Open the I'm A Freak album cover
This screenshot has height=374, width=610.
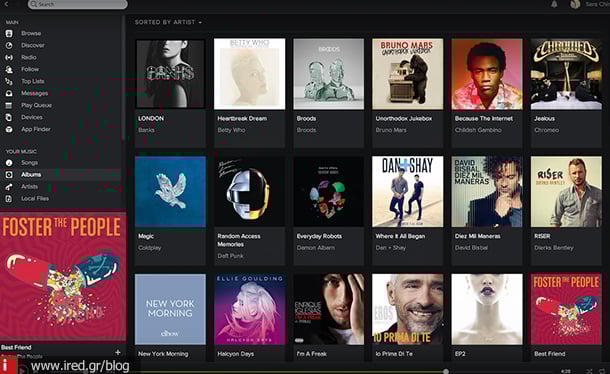point(329,309)
